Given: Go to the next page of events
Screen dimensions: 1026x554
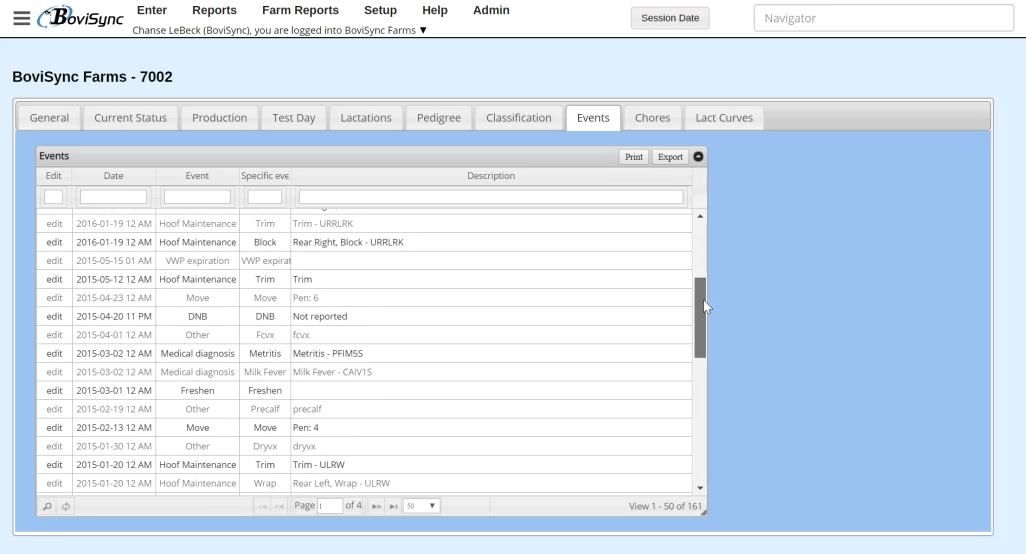Looking at the screenshot, I should 376,506.
